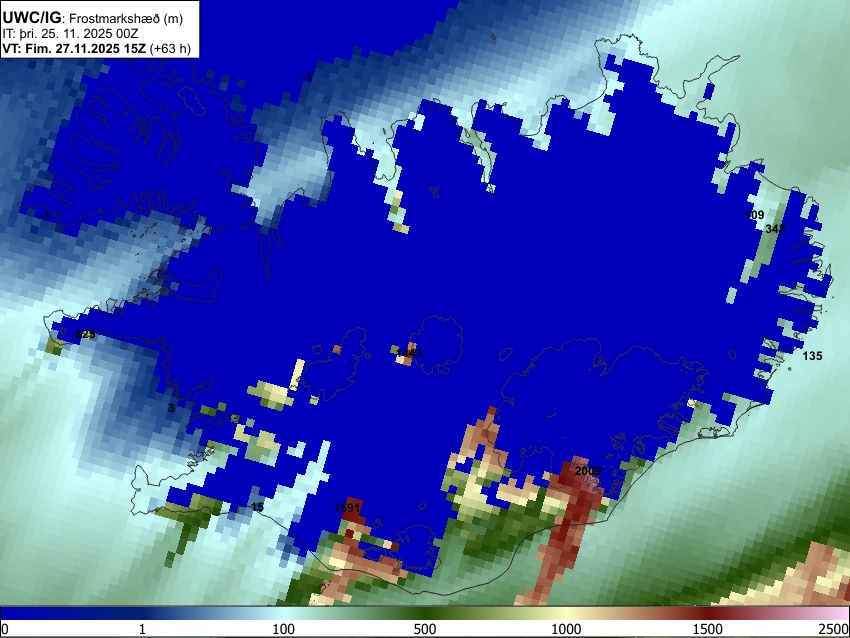Screen dimensions: 850x638
Task: Select the 3 value label on the map
Action: pyautogui.click(x=171, y=408)
